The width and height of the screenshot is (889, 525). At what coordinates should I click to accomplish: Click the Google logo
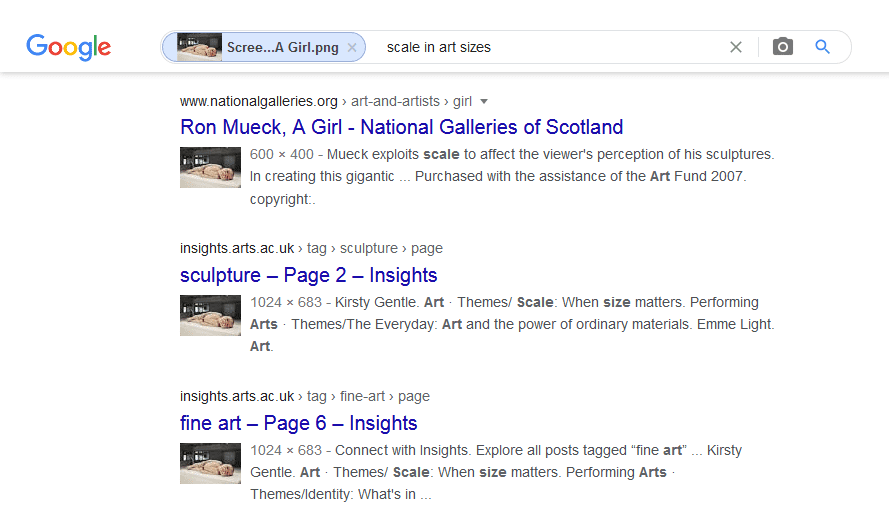(x=68, y=47)
